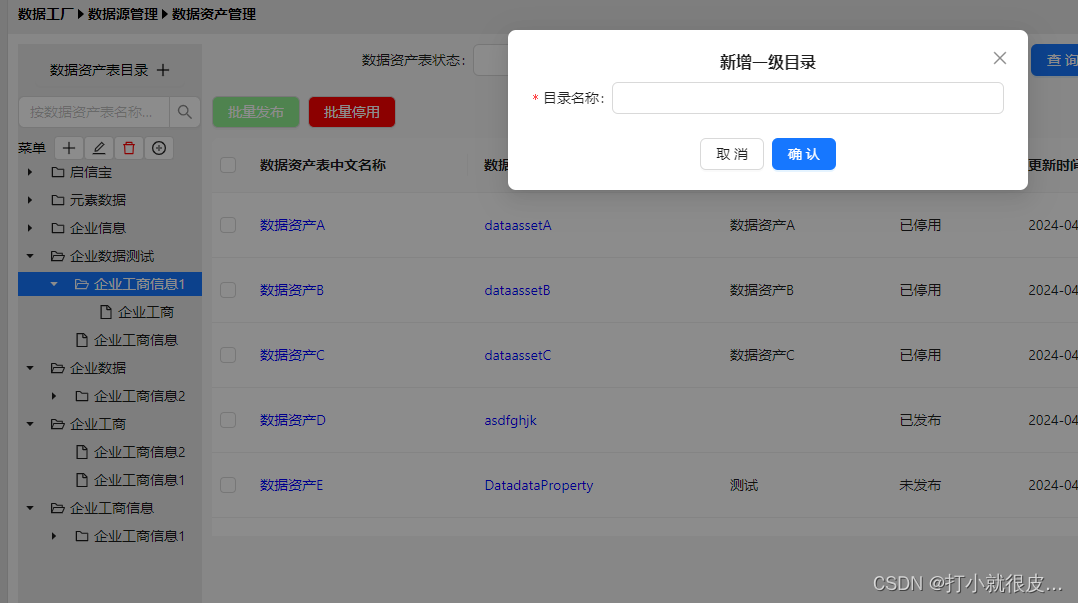Open the 数据资产C link

[292, 355]
